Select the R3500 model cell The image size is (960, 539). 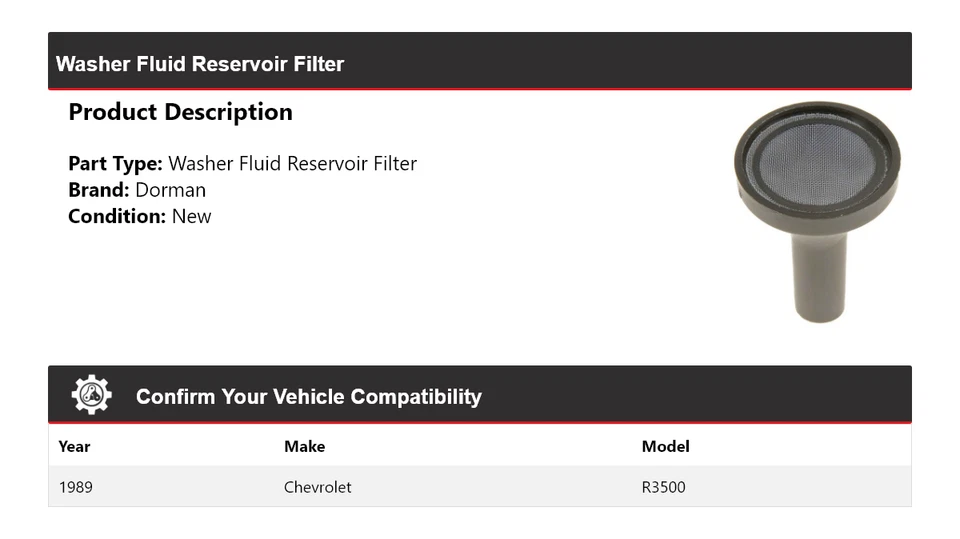663,487
